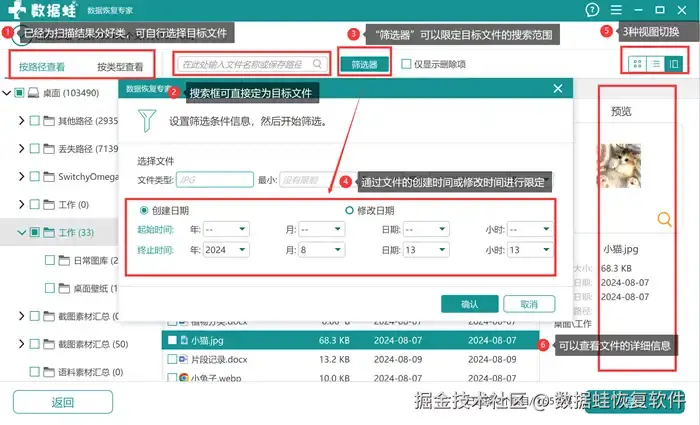
Task: Switch to preview pane view
Action: [674, 64]
